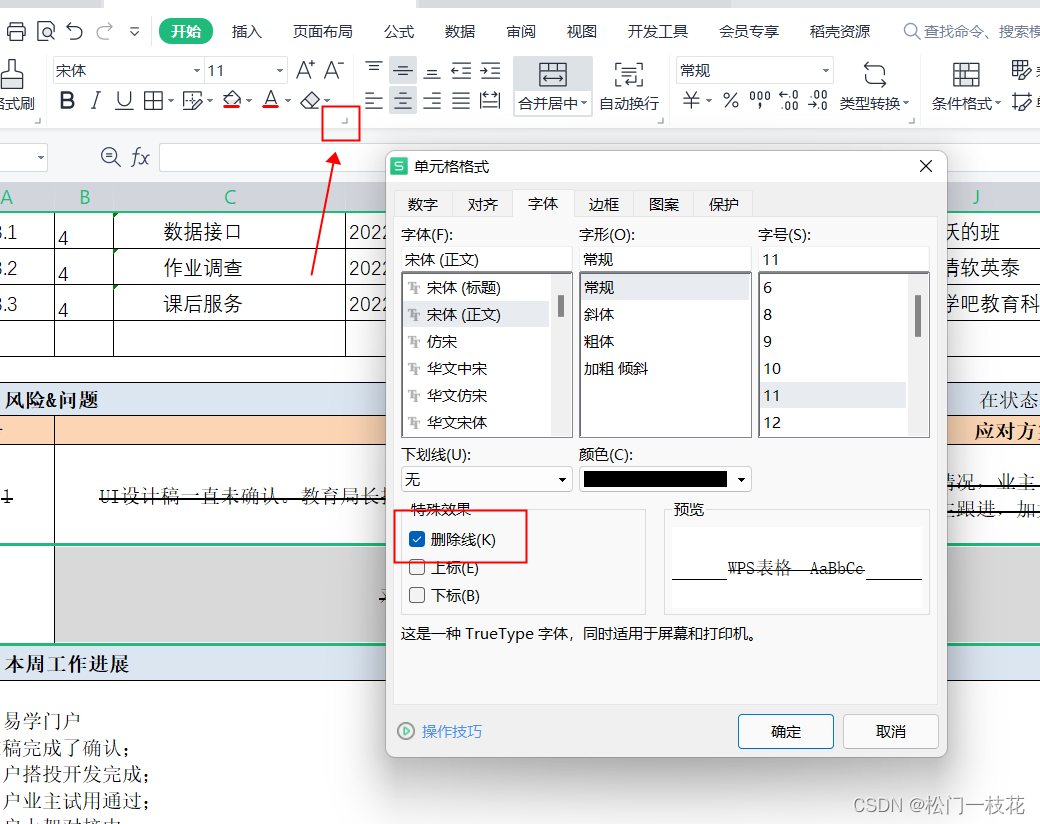
Task: Switch to Number (数字) tab
Action: point(423,204)
